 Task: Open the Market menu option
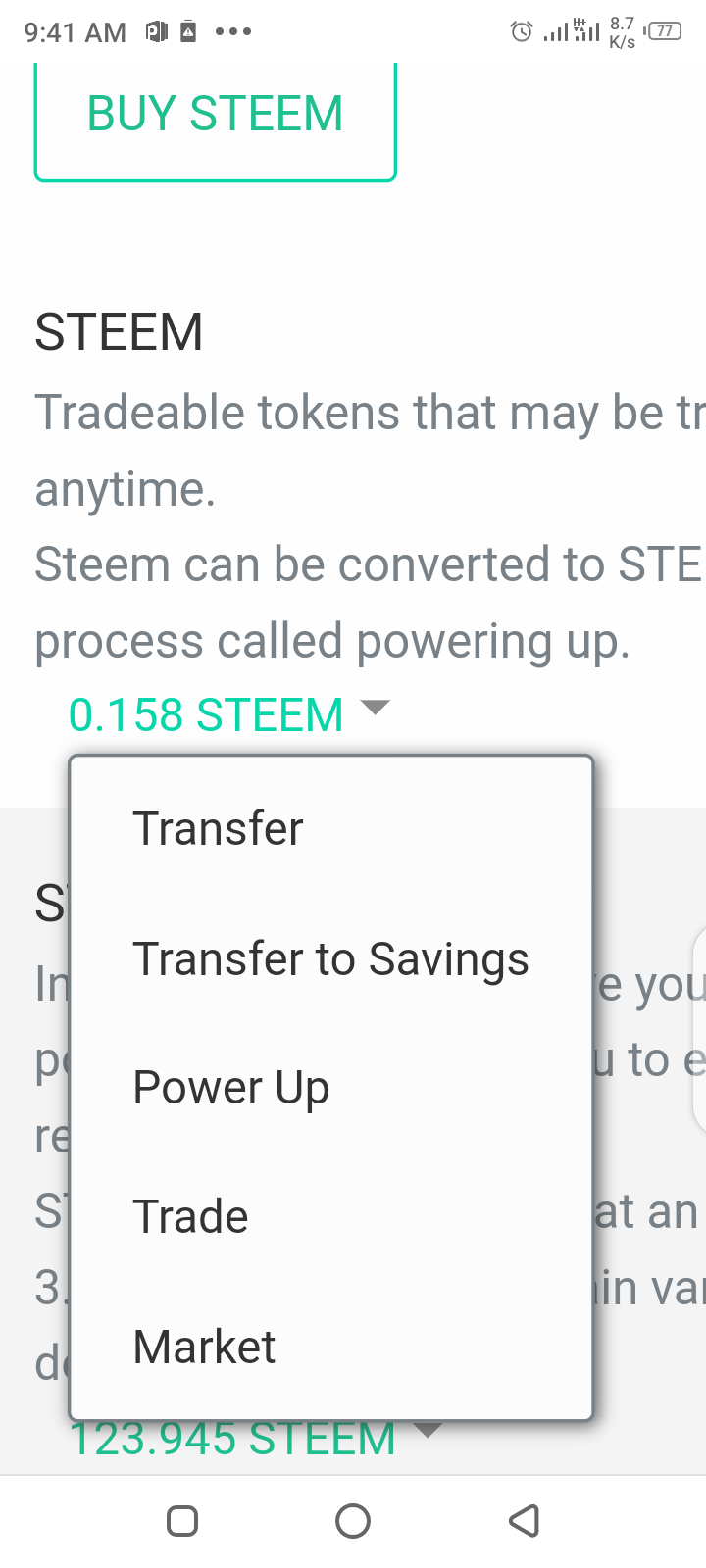click(331, 1347)
